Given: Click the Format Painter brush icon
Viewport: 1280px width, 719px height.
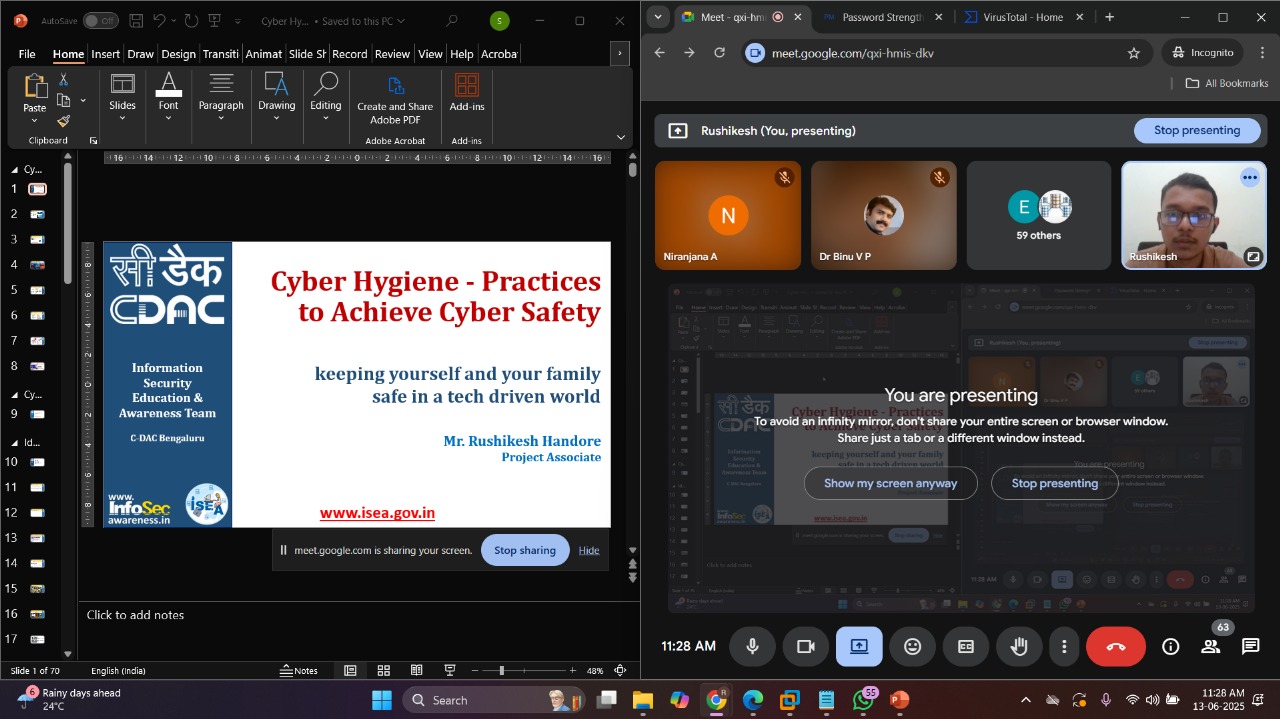Looking at the screenshot, I should [x=63, y=121].
